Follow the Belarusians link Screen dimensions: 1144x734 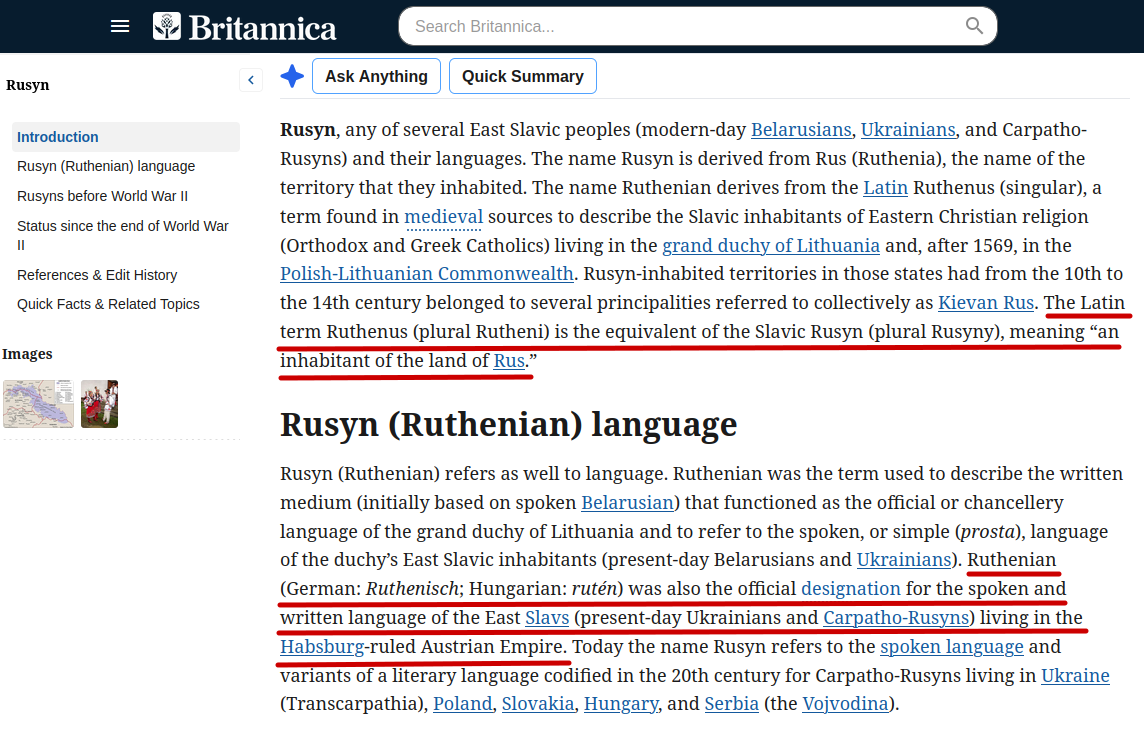click(x=801, y=130)
